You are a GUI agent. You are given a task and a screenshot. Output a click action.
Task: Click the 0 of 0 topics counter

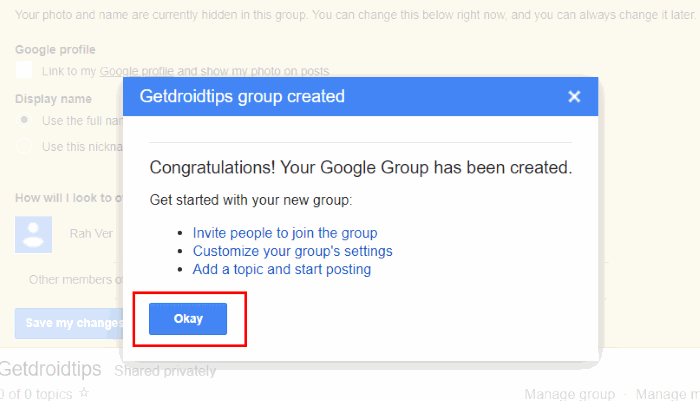(36, 394)
